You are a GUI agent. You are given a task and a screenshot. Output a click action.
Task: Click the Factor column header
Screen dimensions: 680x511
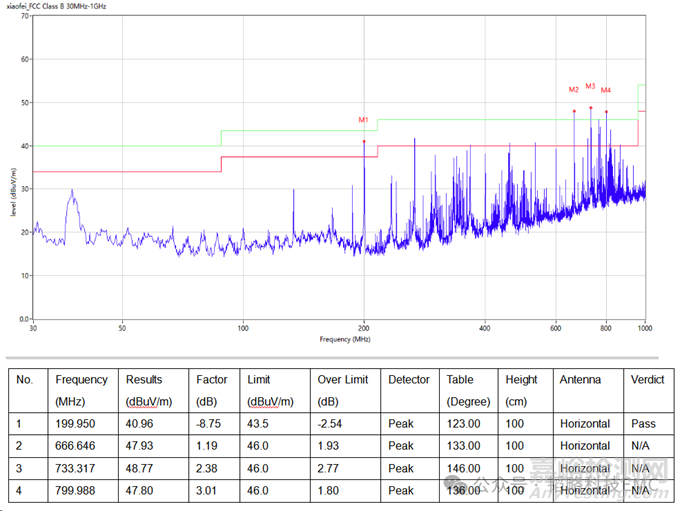coord(211,380)
